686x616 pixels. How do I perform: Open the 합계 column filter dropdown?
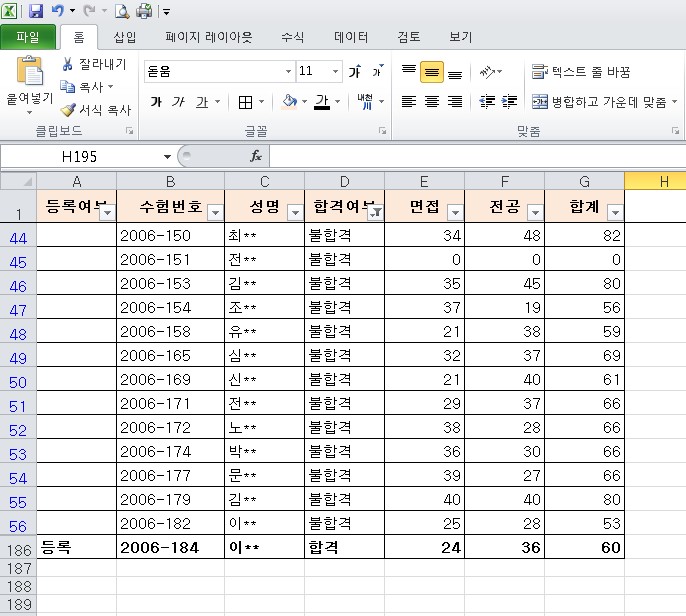pyautogui.click(x=616, y=213)
